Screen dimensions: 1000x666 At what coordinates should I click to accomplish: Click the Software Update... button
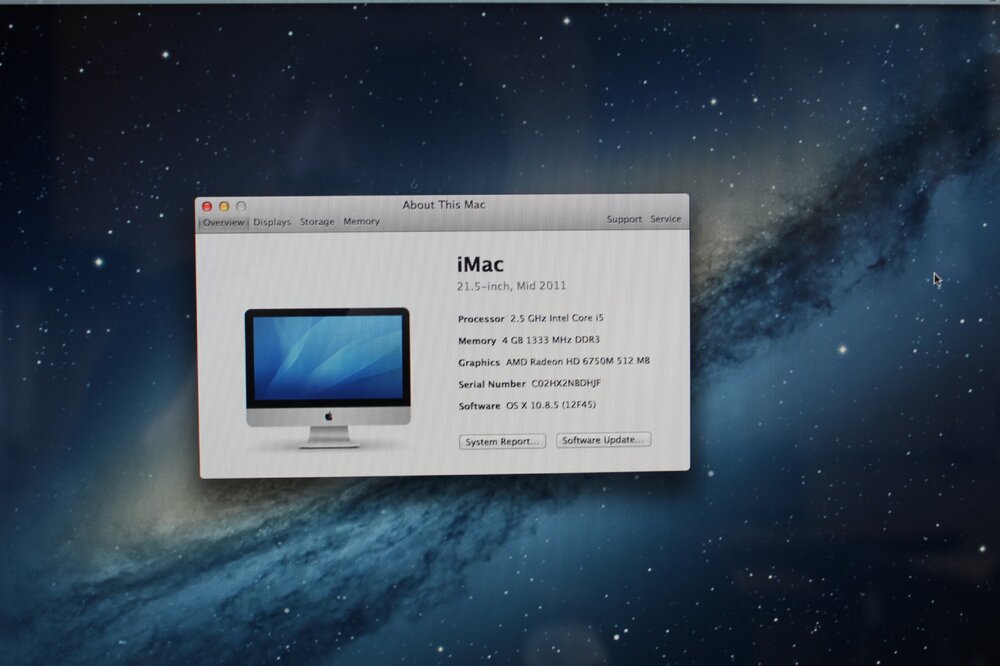pos(603,440)
